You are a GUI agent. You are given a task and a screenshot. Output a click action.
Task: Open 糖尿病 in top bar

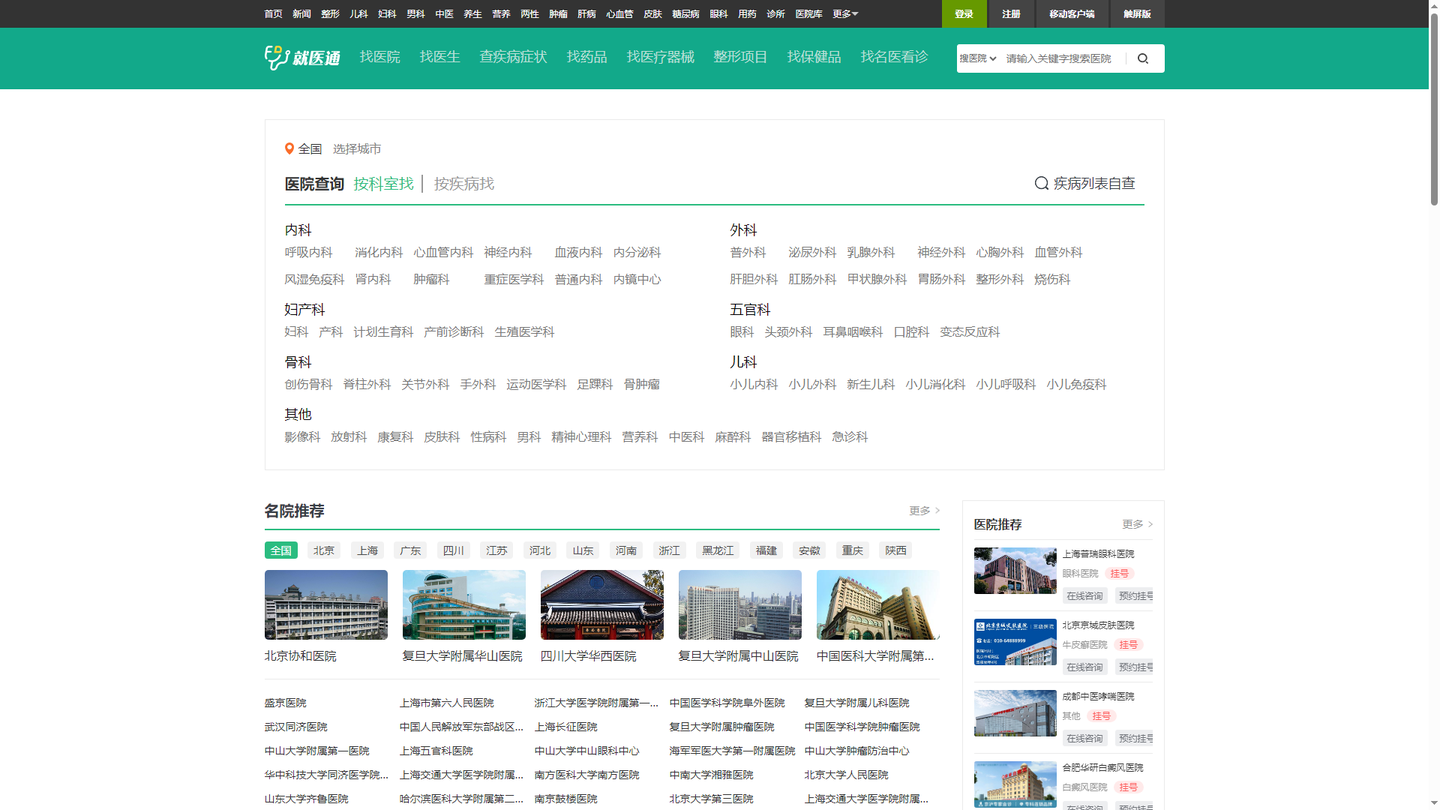point(685,14)
